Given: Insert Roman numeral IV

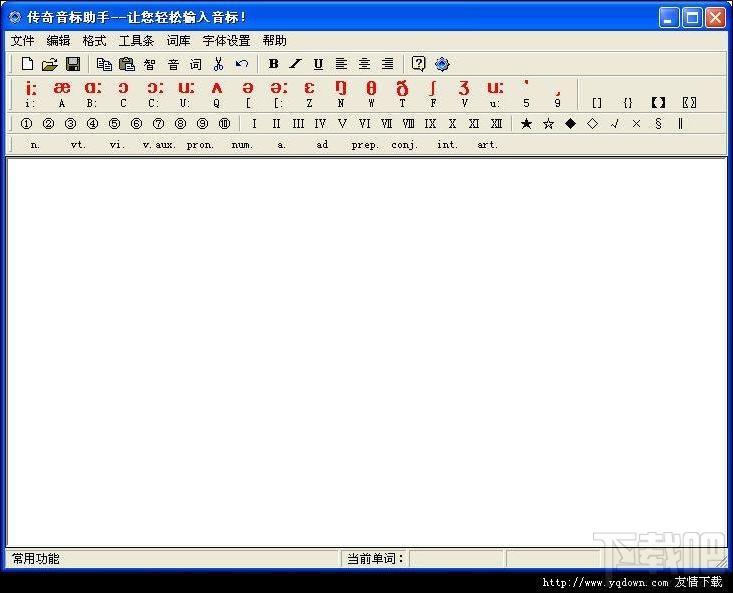Looking at the screenshot, I should tap(320, 124).
